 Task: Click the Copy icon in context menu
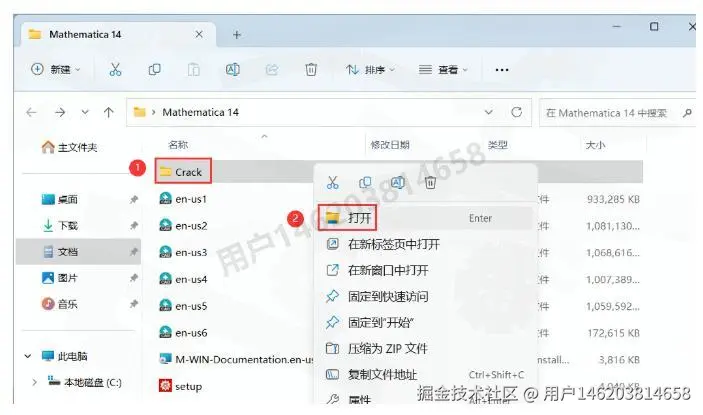point(365,182)
